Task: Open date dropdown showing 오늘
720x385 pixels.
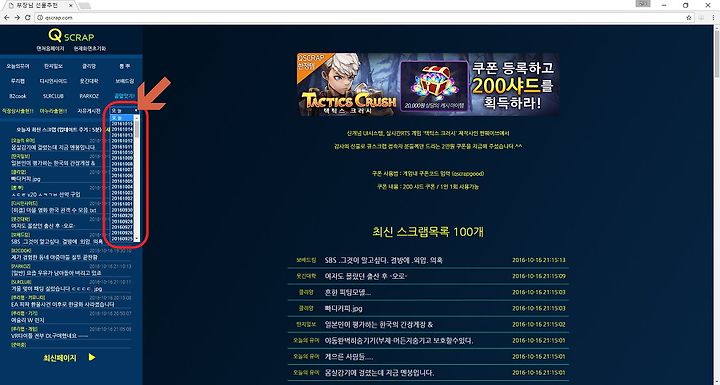Action: pyautogui.click(x=125, y=111)
